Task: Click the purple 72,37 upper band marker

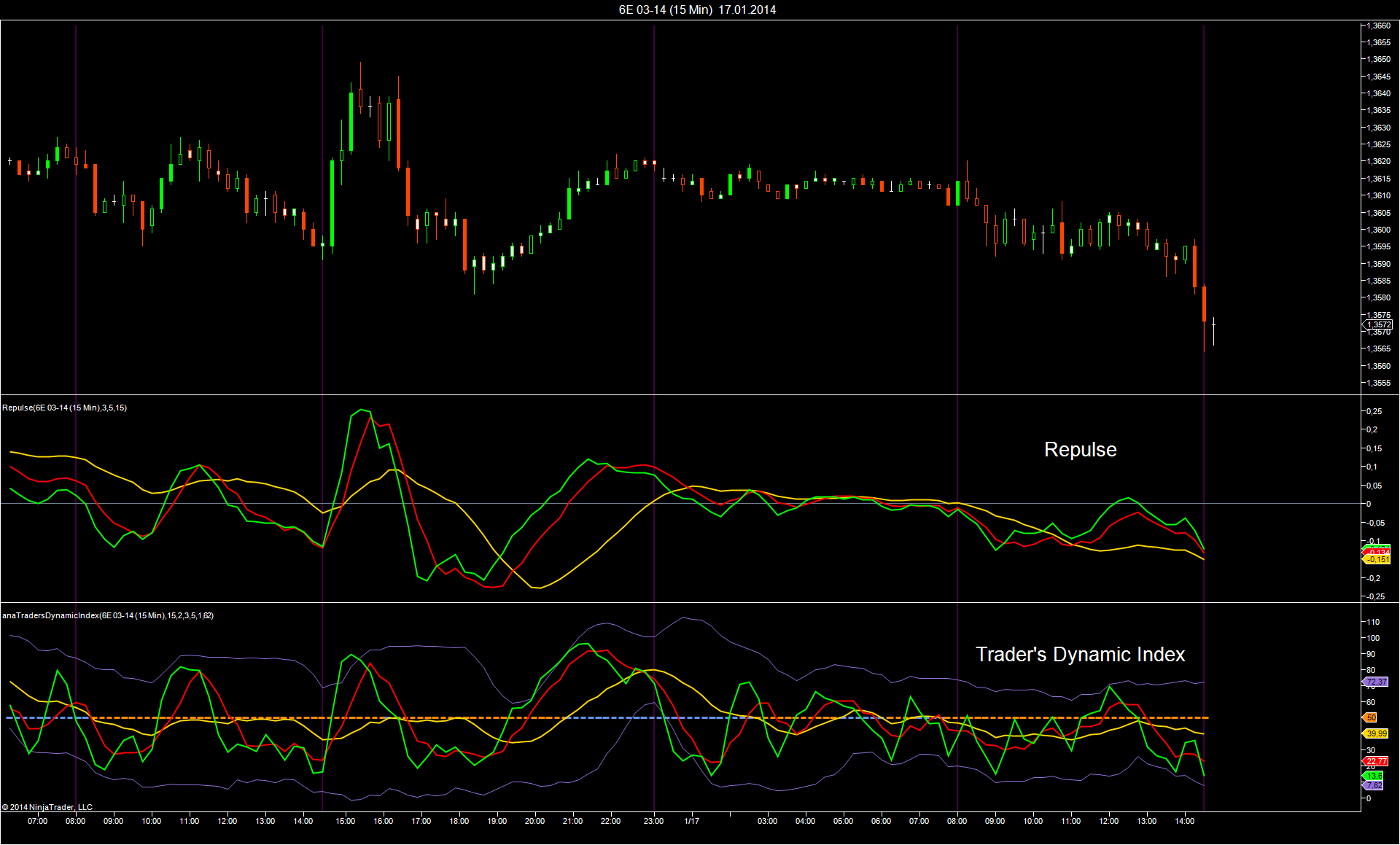Action: tap(1376, 682)
